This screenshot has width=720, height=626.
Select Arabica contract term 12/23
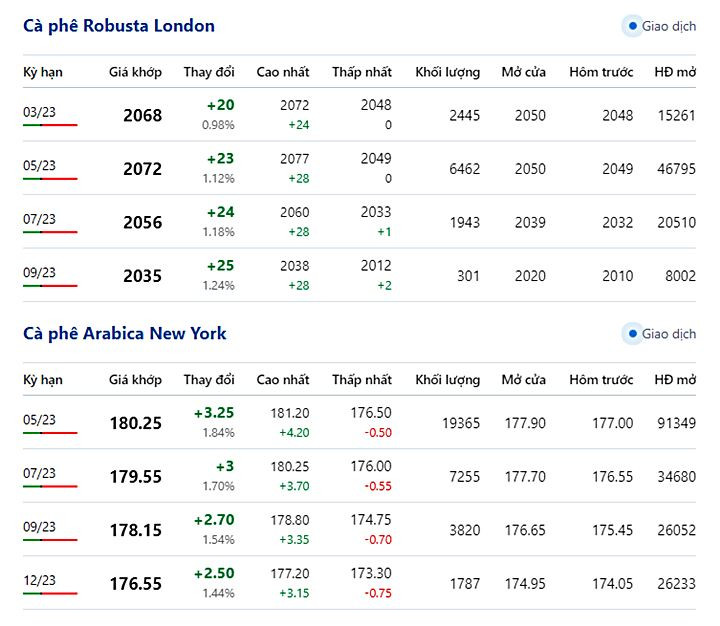(x=39, y=581)
